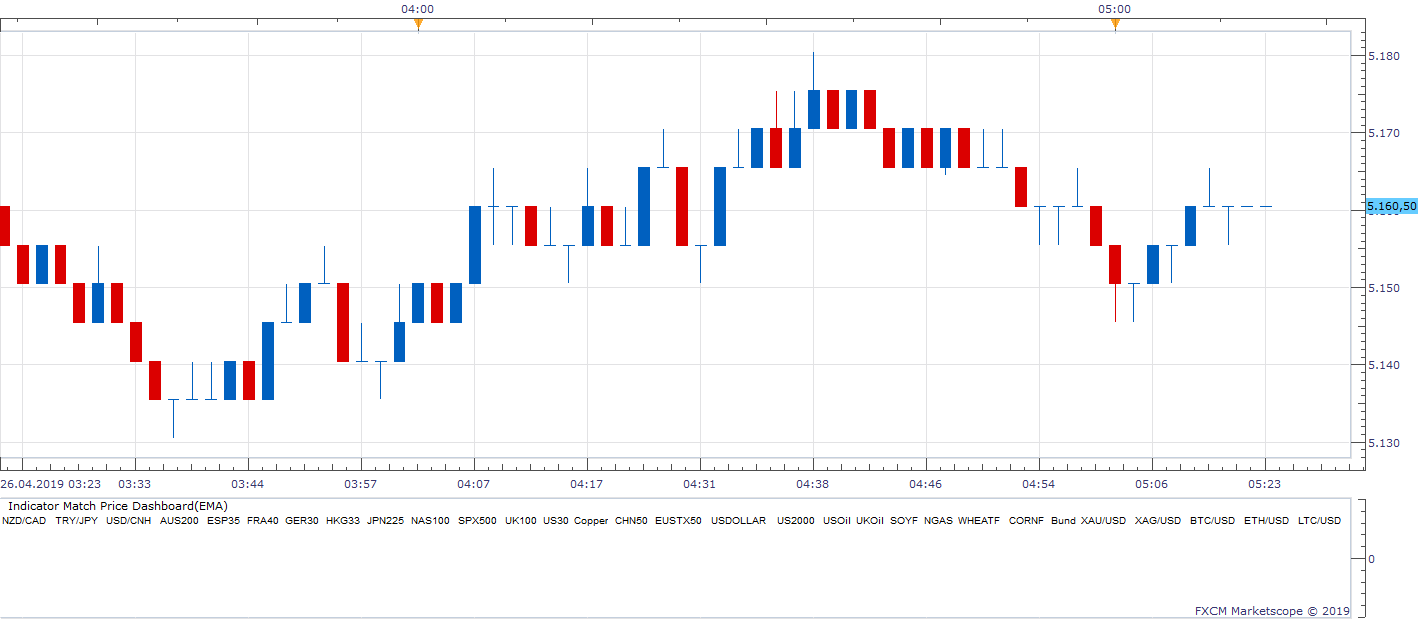Select BTC/USD in the dashboard
1423x619 pixels.
point(1212,521)
